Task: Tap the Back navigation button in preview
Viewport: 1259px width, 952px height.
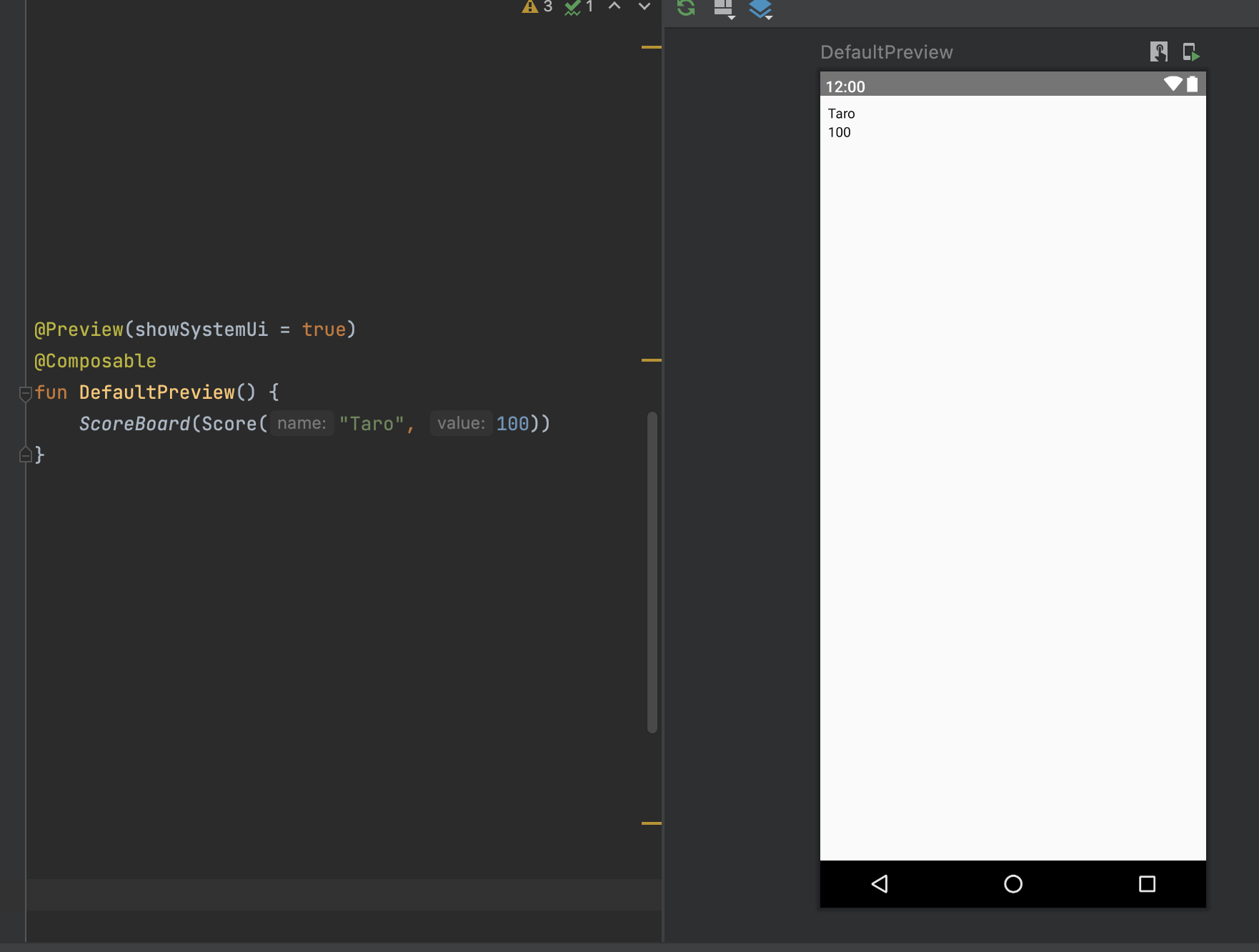Action: pyautogui.click(x=880, y=884)
